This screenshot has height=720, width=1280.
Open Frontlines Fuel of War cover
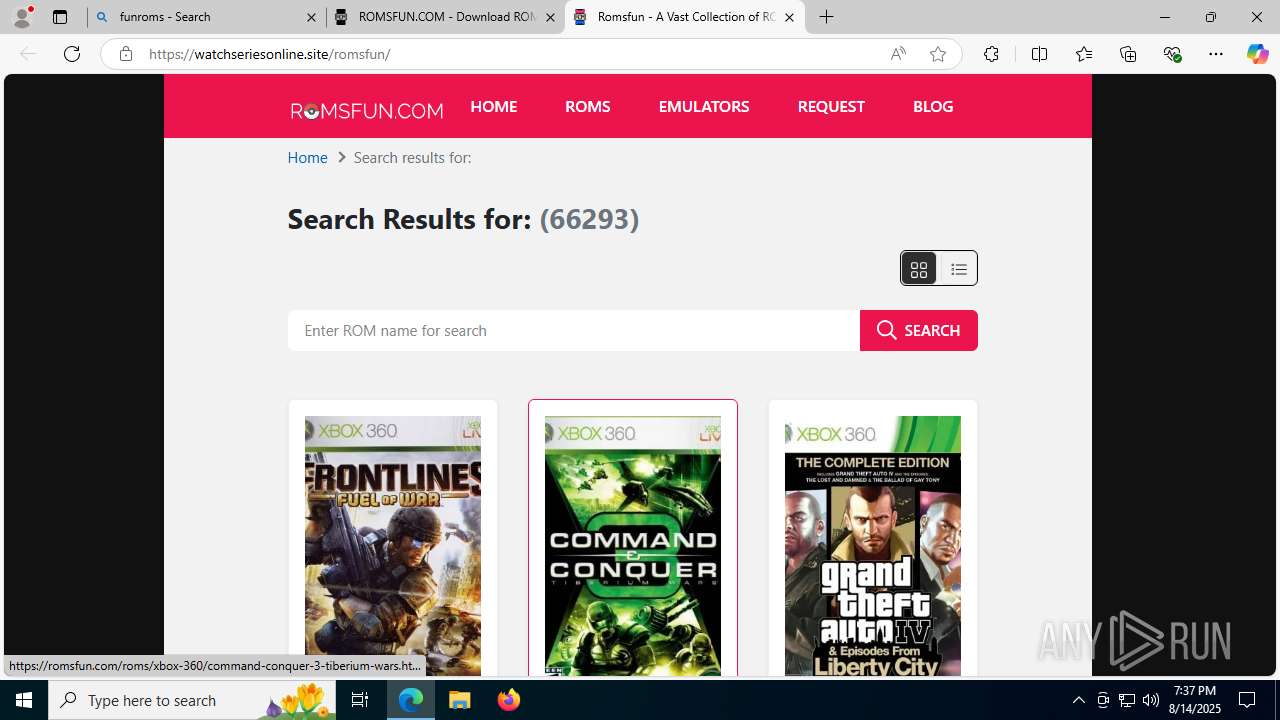(x=393, y=546)
